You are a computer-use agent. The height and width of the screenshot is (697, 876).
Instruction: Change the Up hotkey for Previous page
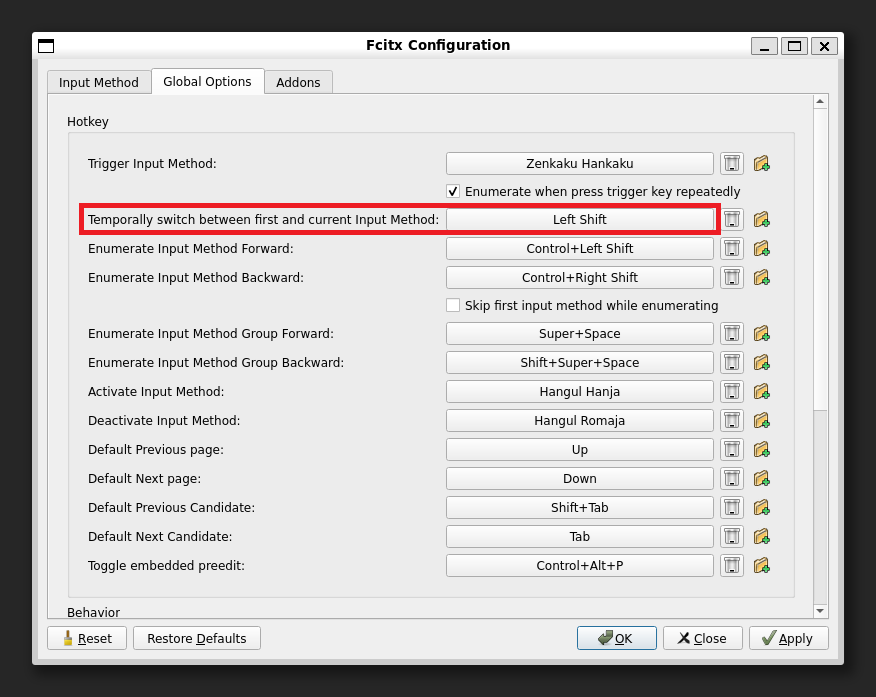(x=580, y=450)
